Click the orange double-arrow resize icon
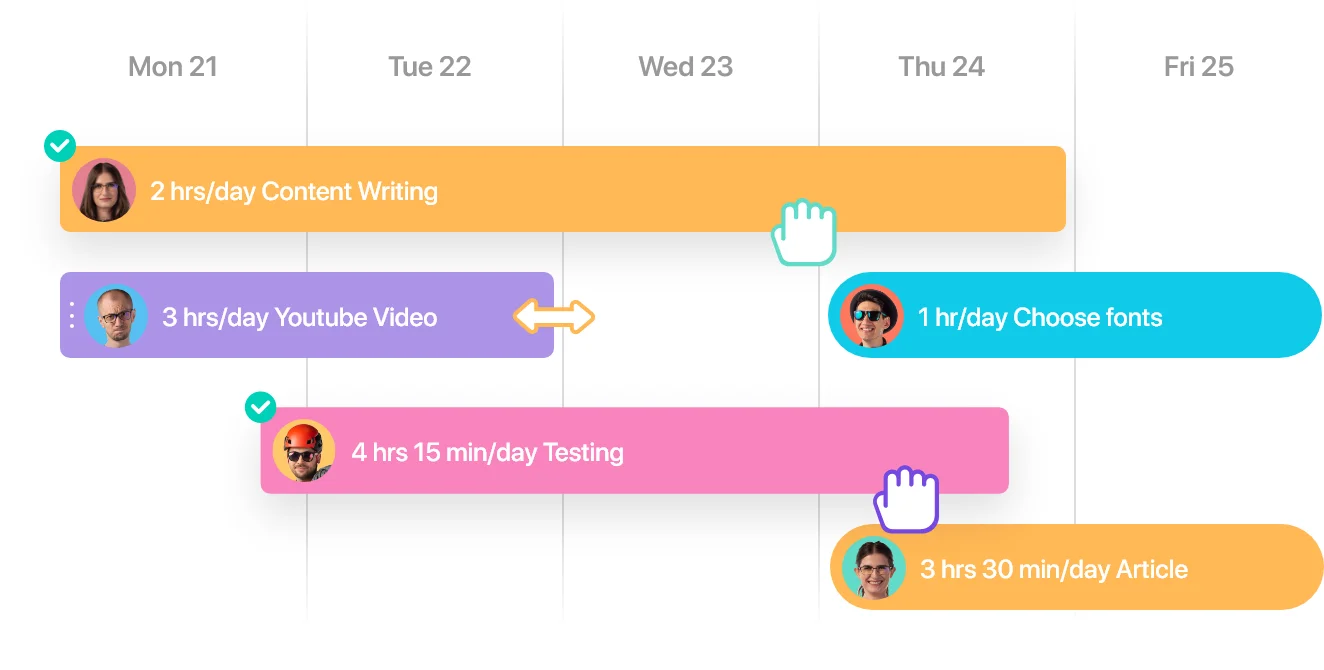Image resolution: width=1324 pixels, height=670 pixels. (554, 318)
